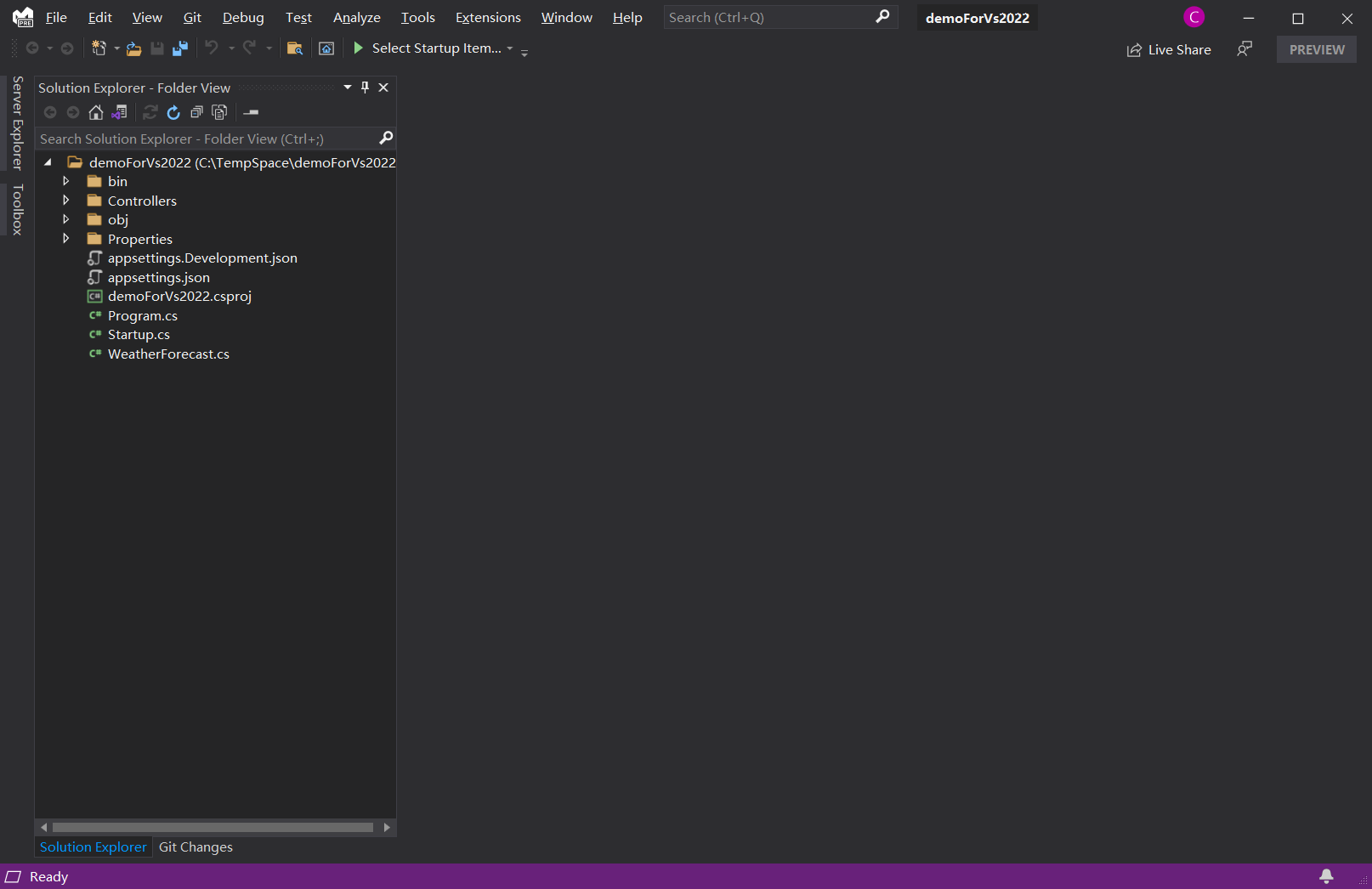Click the horizontal scrollbar right arrow
Screen dimensions: 1372x889
(387, 827)
